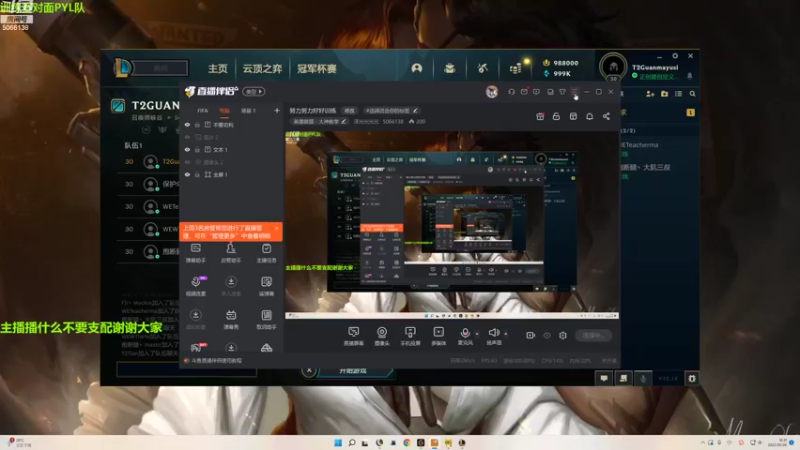The image size is (800, 450).
Task: Mute the 麦克风 microphone
Action: coord(465,336)
